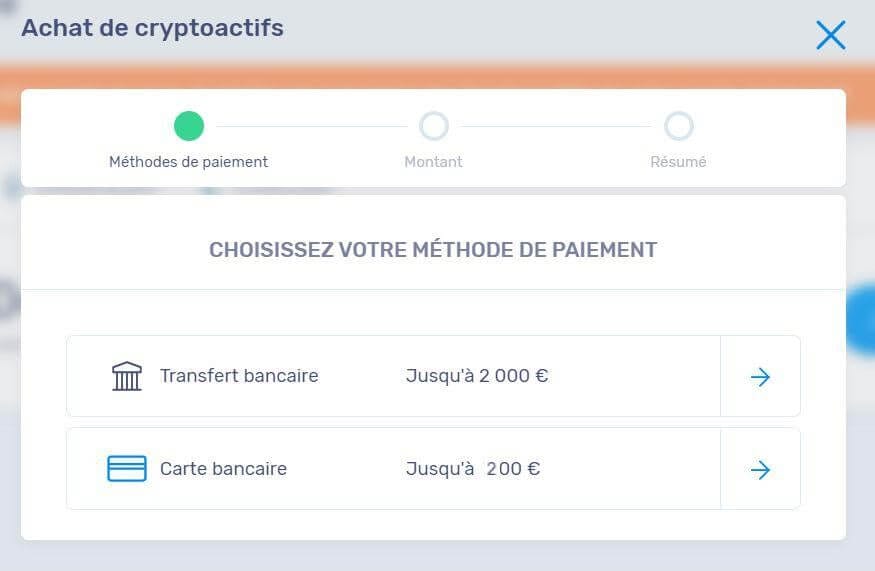875x571 pixels.
Task: Select the green Méthodes de paiement step circle
Action: [188, 126]
